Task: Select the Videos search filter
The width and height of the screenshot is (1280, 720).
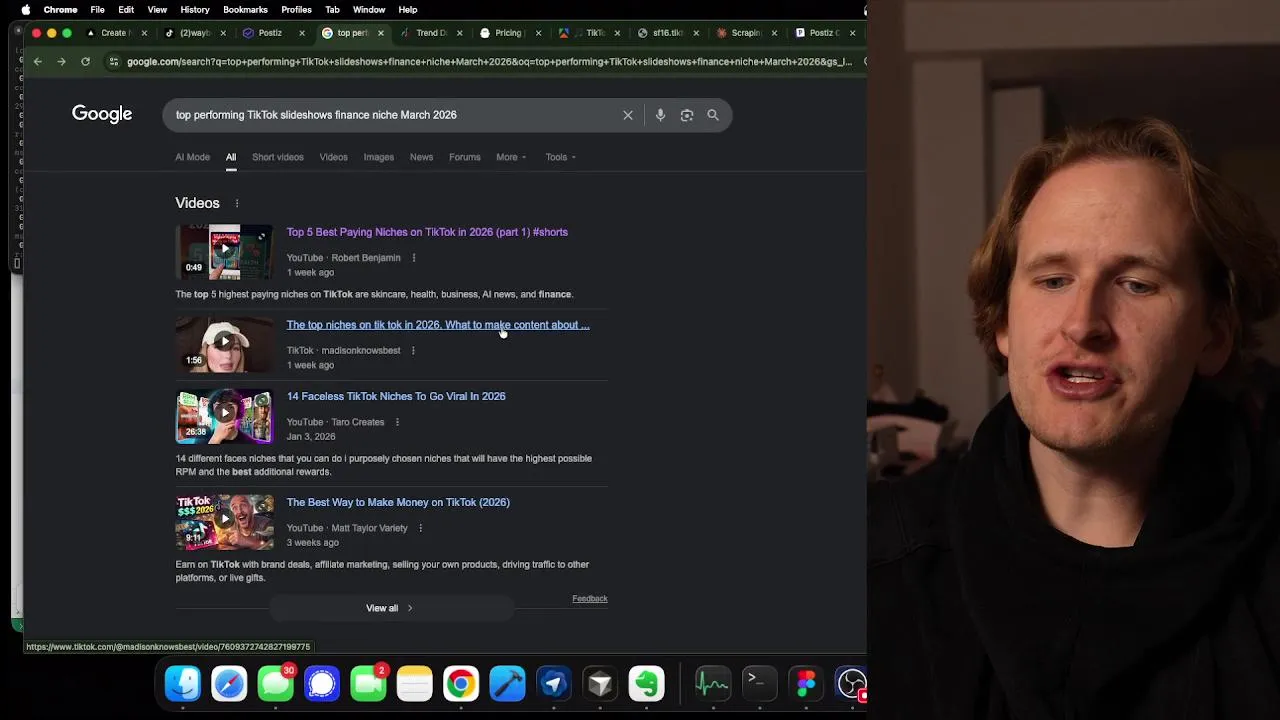Action: [x=333, y=157]
